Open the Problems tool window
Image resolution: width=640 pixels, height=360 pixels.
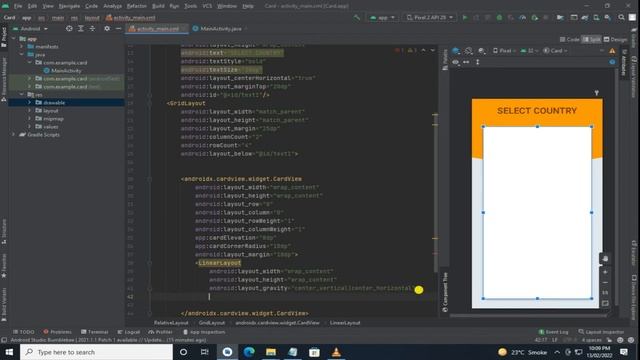(57, 332)
